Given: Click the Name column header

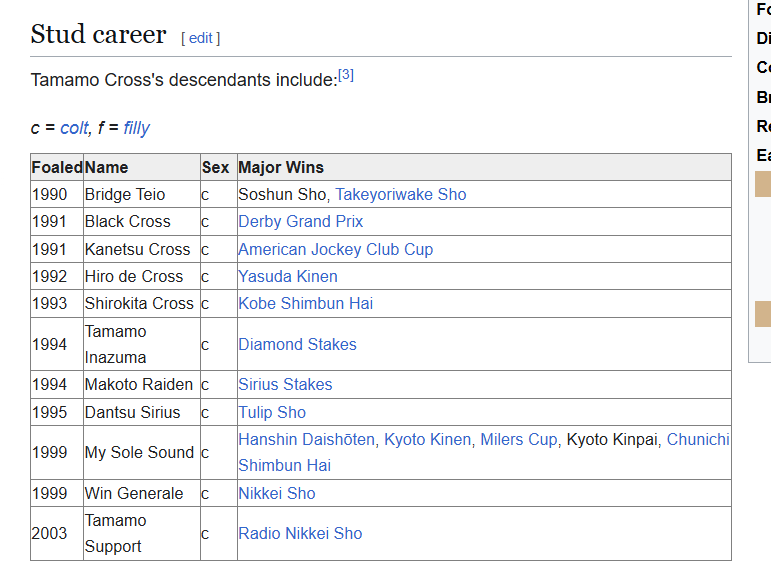Looking at the screenshot, I should pos(142,167).
